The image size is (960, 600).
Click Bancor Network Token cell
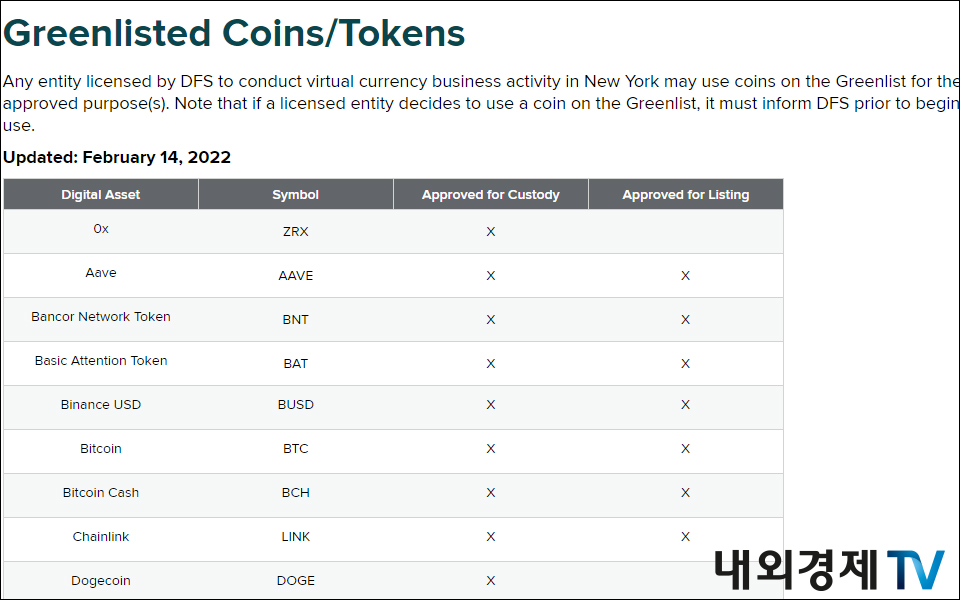(x=101, y=317)
